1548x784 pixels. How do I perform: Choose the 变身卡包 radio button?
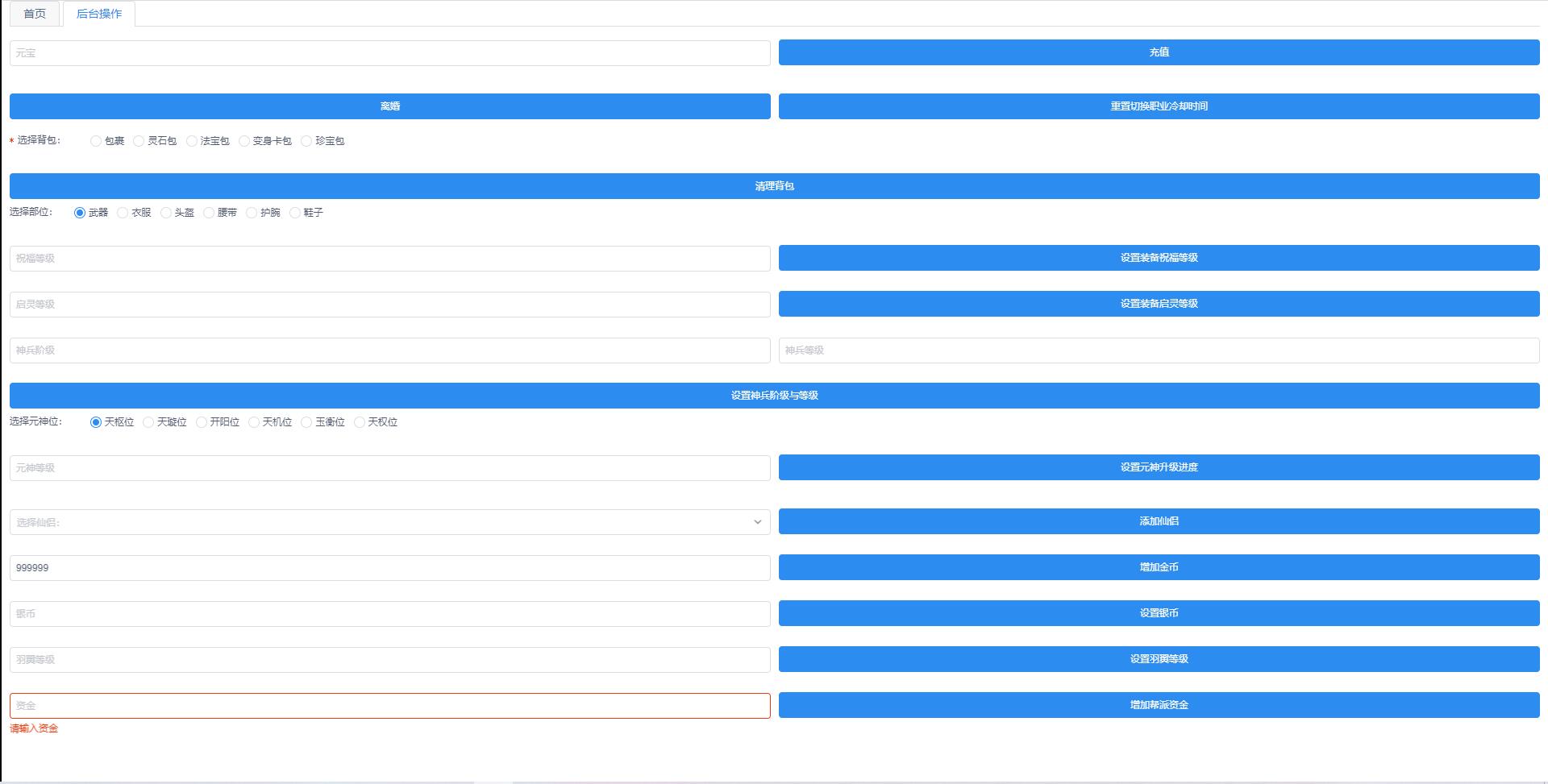244,141
